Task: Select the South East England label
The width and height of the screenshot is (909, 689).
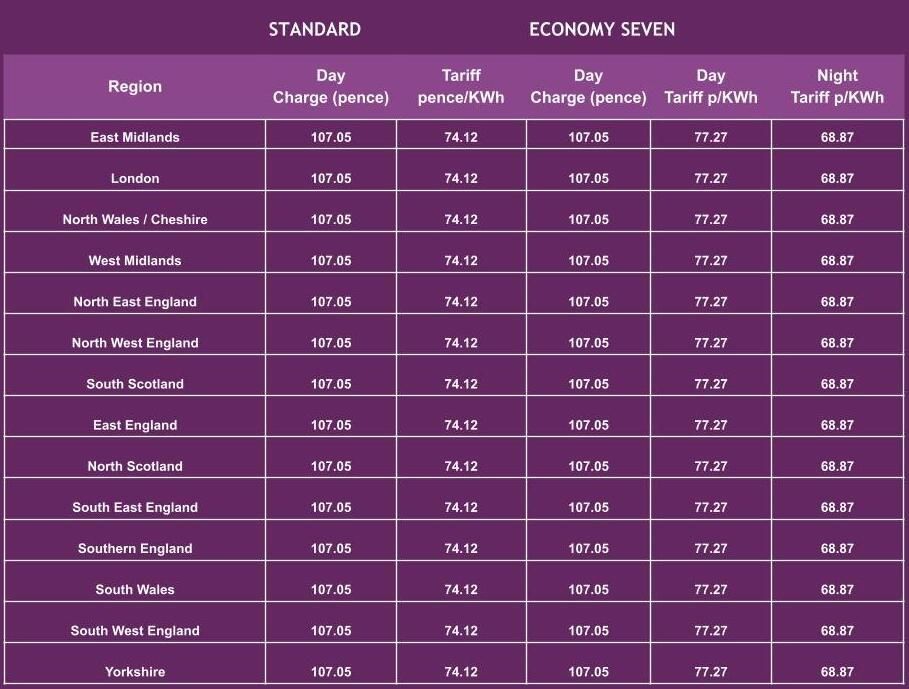Action: tap(135, 507)
